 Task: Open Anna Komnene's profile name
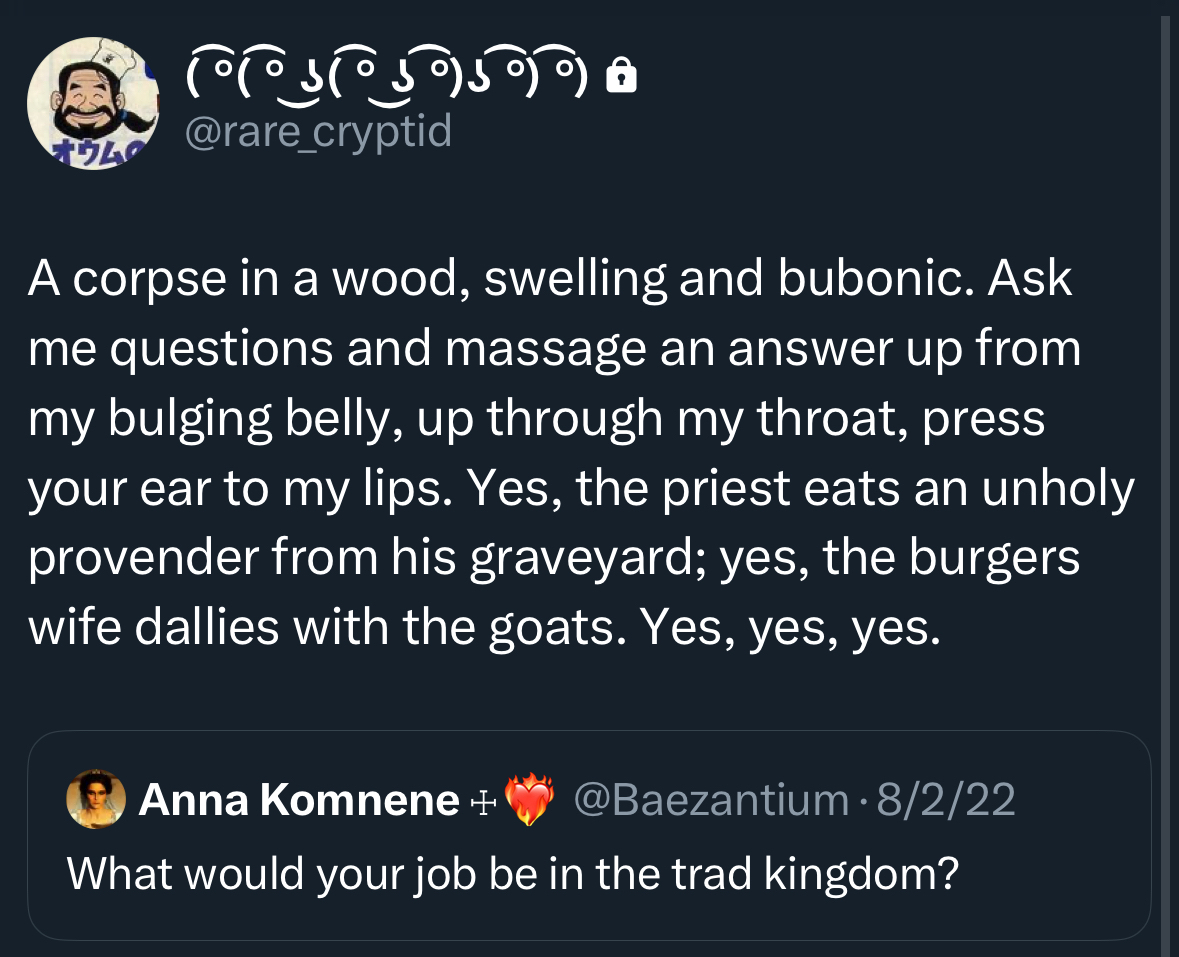click(297, 800)
